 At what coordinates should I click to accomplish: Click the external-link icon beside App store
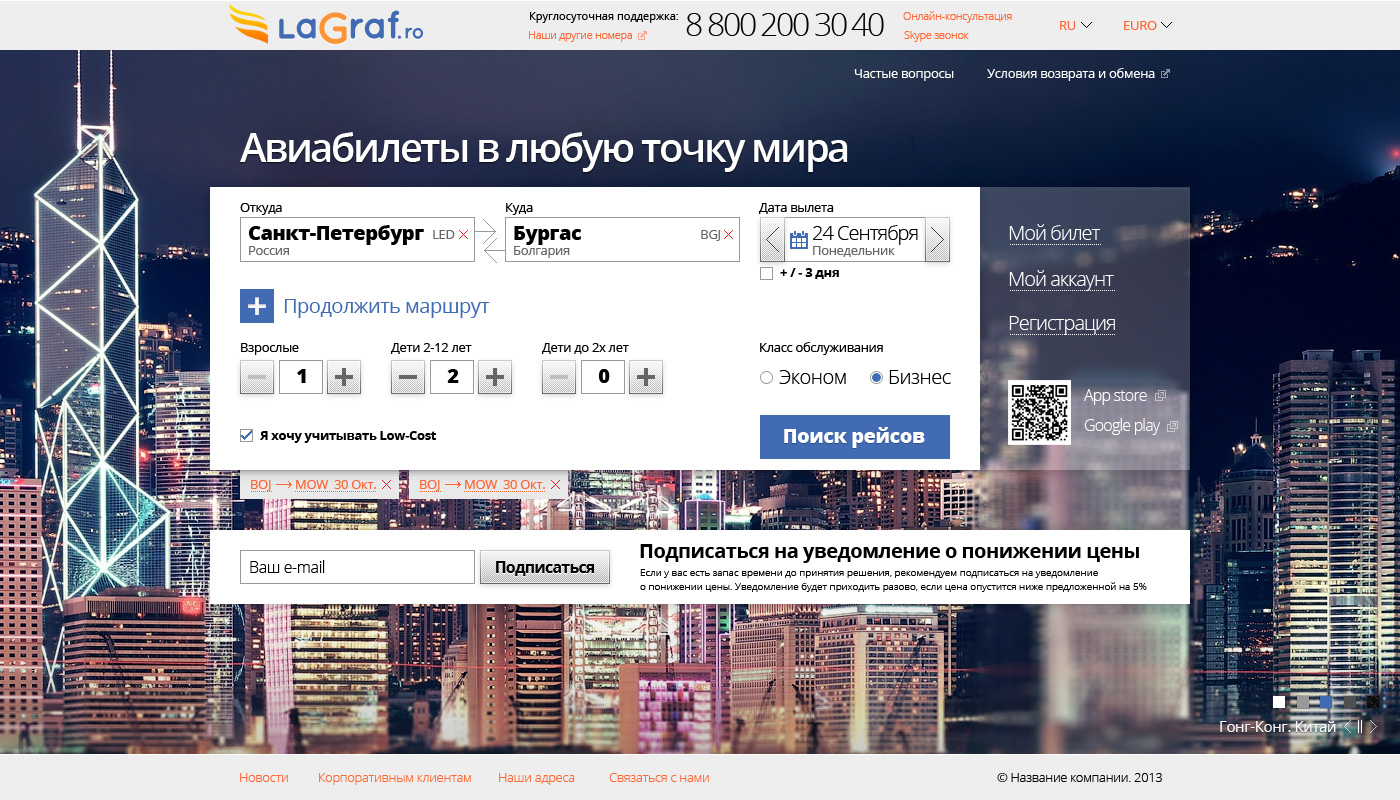[x=1160, y=396]
